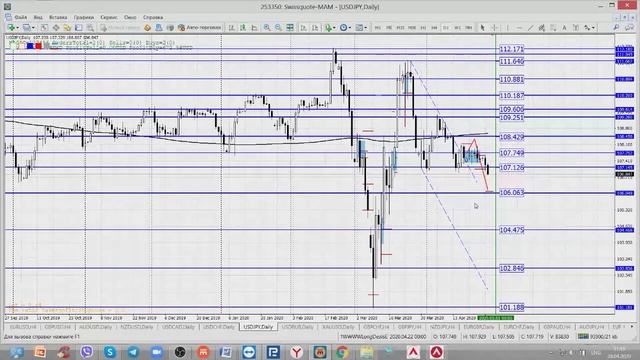Select the horizontal line tool
This screenshot has width=640, height=360.
point(519,28)
